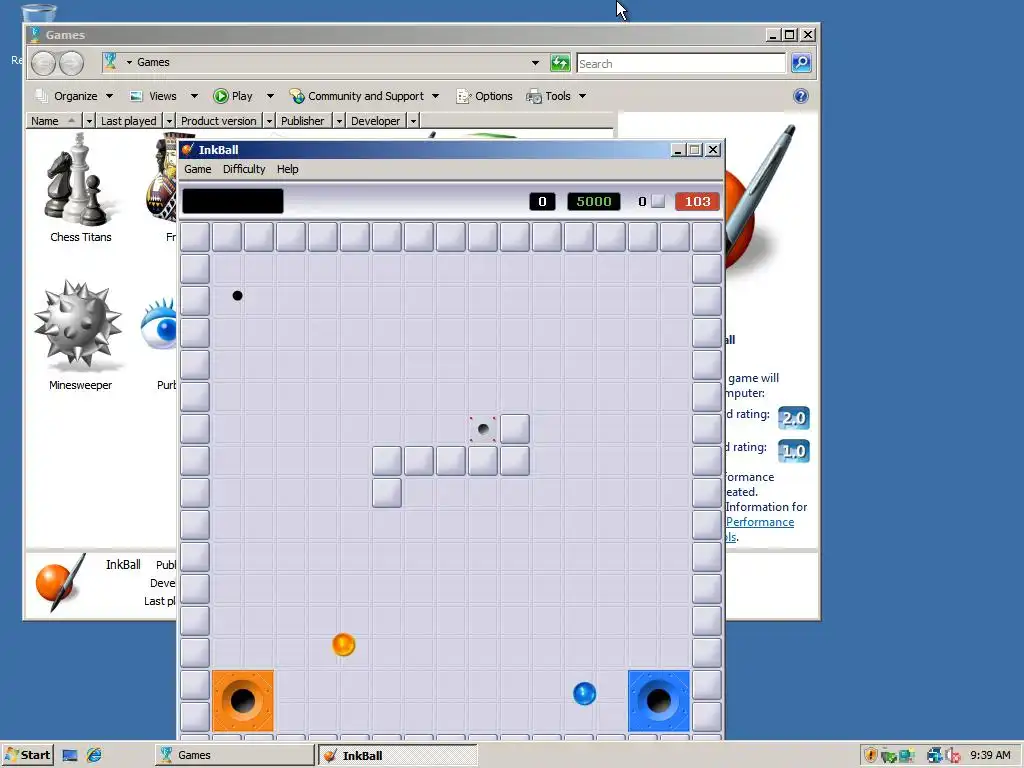Open the Help menu in InkBall

pyautogui.click(x=287, y=169)
